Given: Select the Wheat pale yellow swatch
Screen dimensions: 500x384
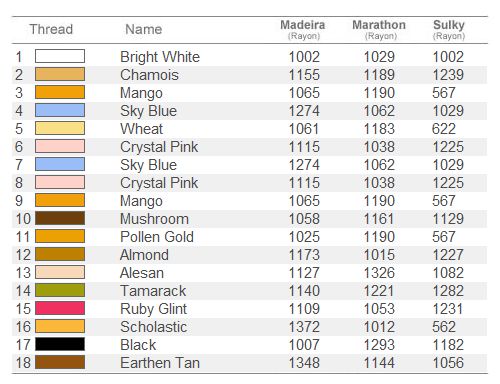Looking at the screenshot, I should [60, 128].
